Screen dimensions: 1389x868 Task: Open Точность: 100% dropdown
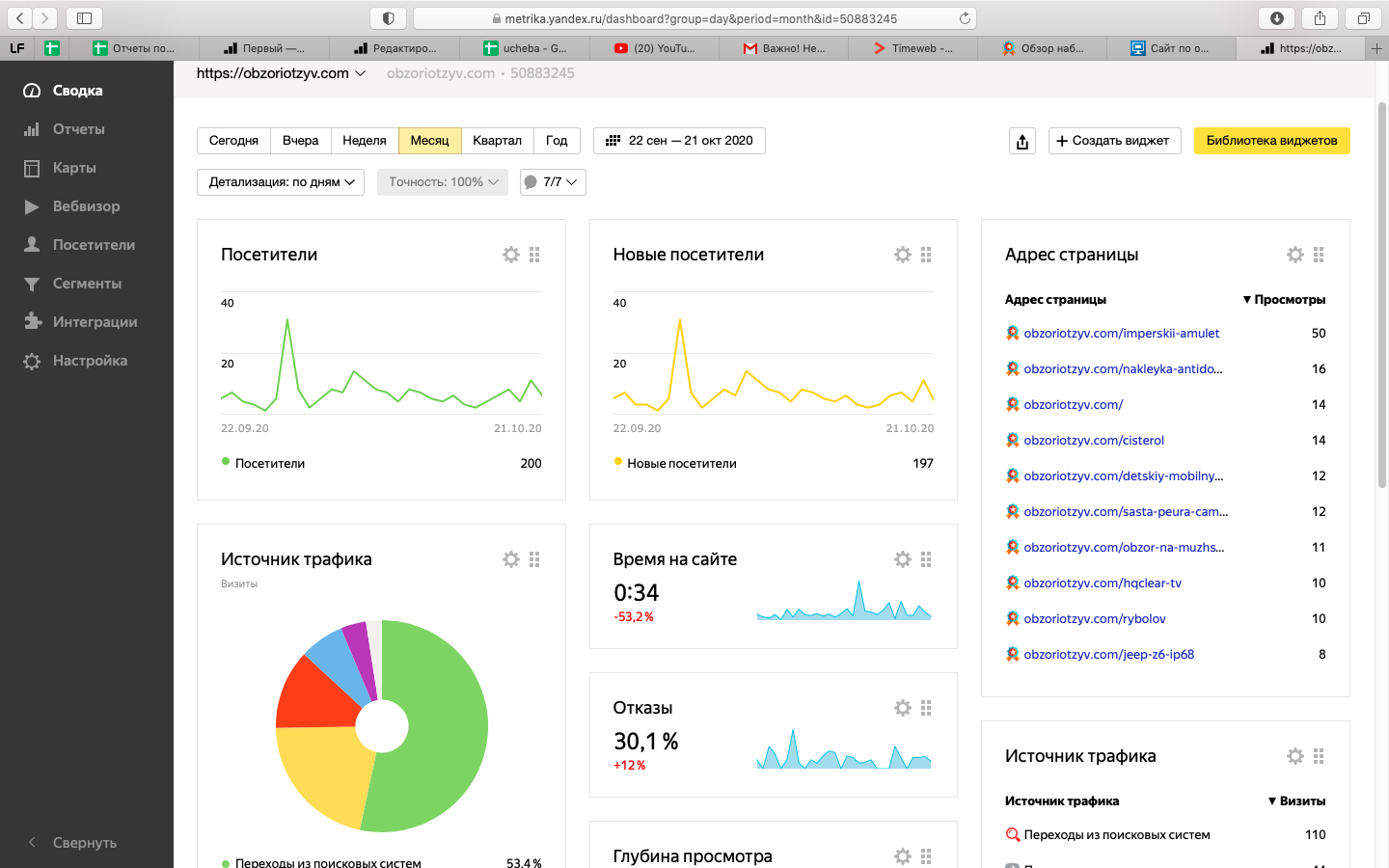pyautogui.click(x=443, y=182)
